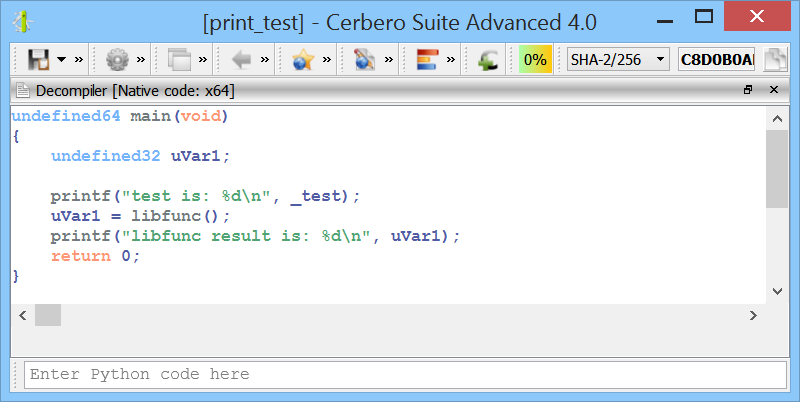Close the Cerbero Suite window
The width and height of the screenshot is (800, 402).
pos(757,16)
